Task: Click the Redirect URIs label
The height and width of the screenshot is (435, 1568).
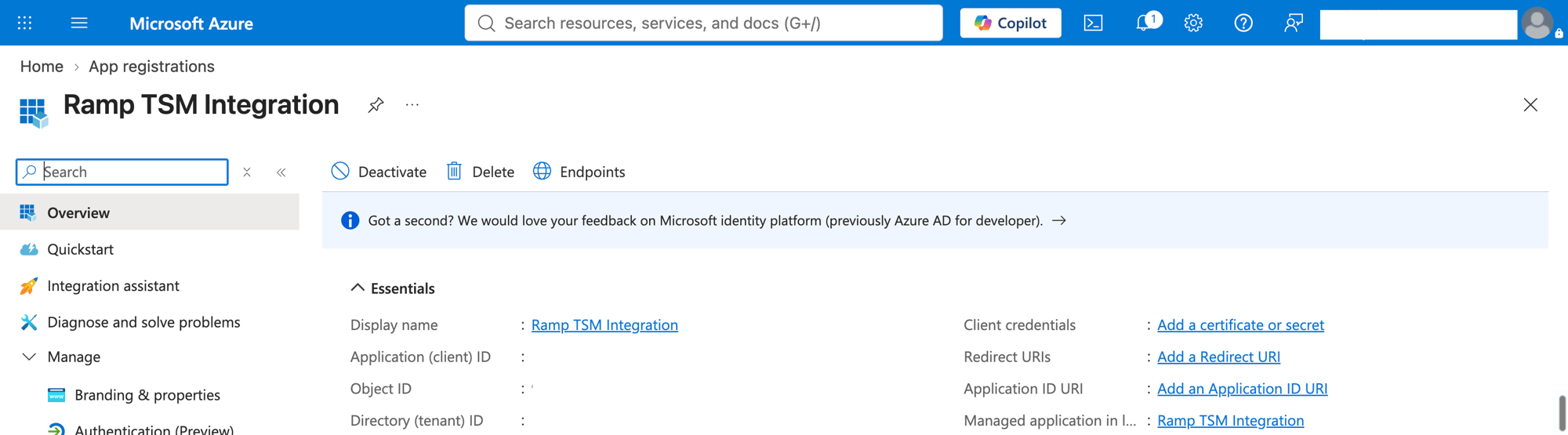Action: click(x=1007, y=357)
